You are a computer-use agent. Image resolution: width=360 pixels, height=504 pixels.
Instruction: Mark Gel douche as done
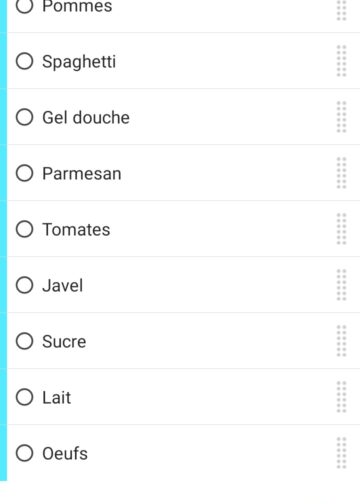pyautogui.click(x=25, y=117)
